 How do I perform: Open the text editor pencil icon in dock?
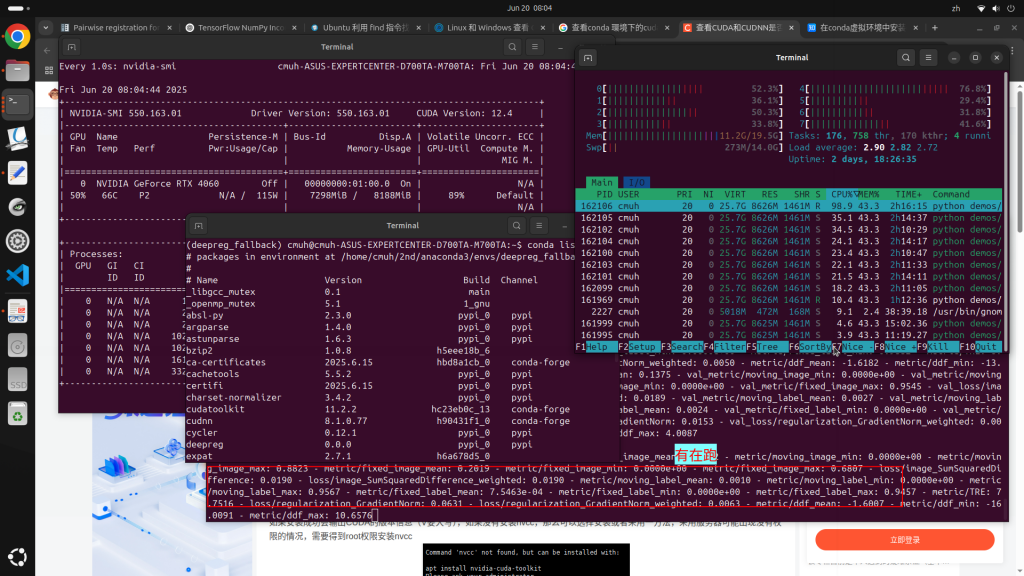tap(18, 173)
